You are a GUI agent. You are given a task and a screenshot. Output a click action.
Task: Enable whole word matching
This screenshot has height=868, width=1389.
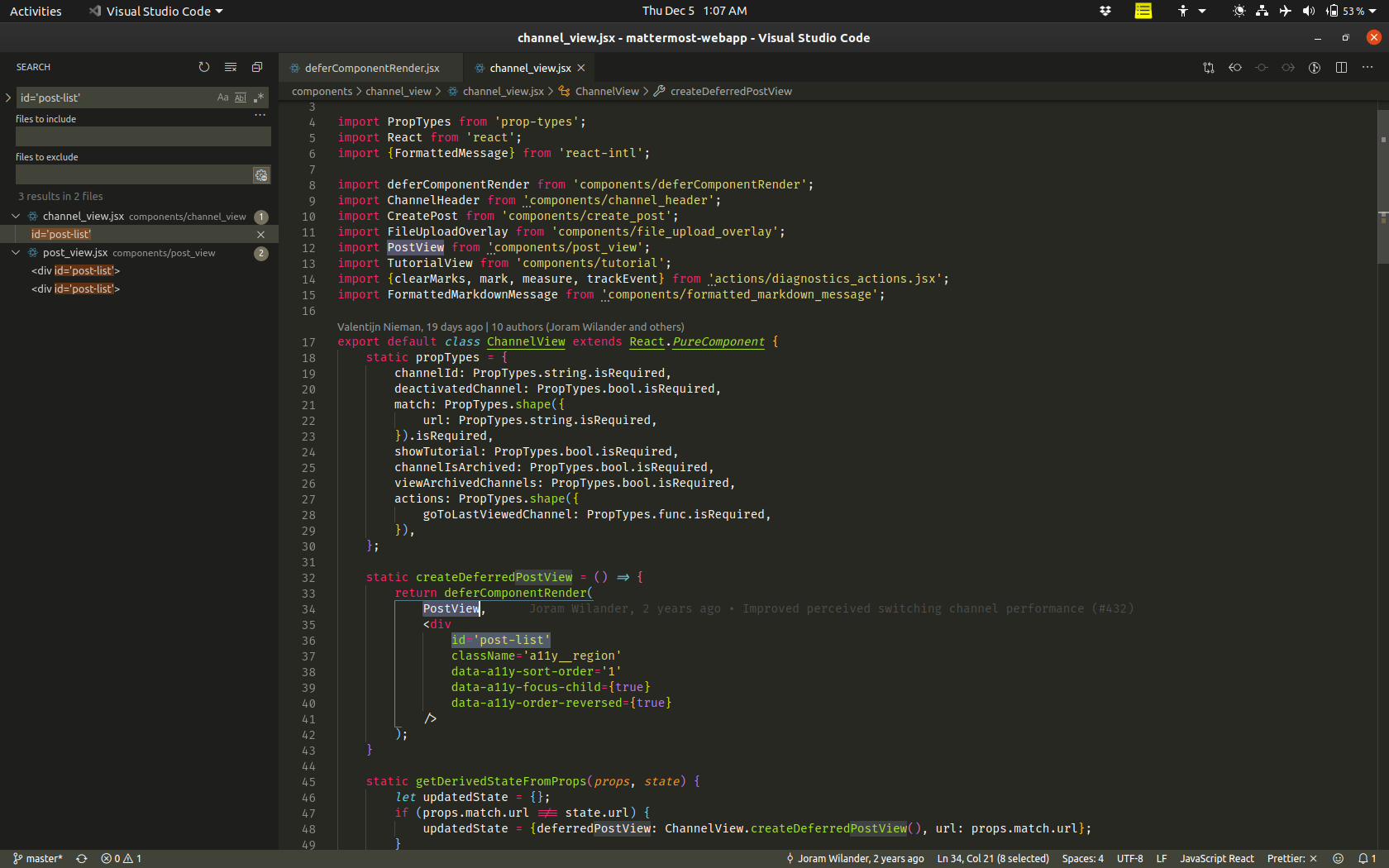(x=240, y=98)
